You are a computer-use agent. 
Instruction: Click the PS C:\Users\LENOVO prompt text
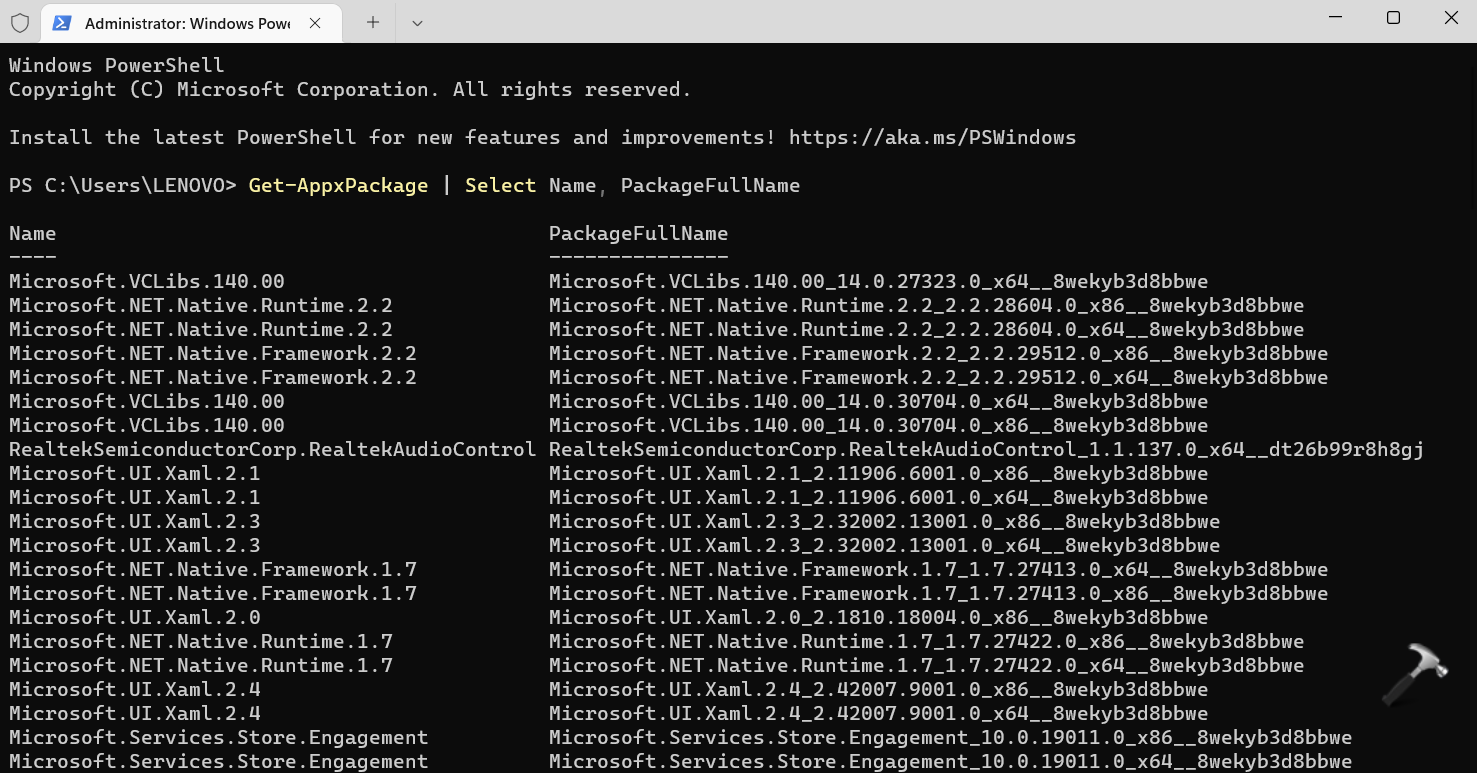click(122, 185)
